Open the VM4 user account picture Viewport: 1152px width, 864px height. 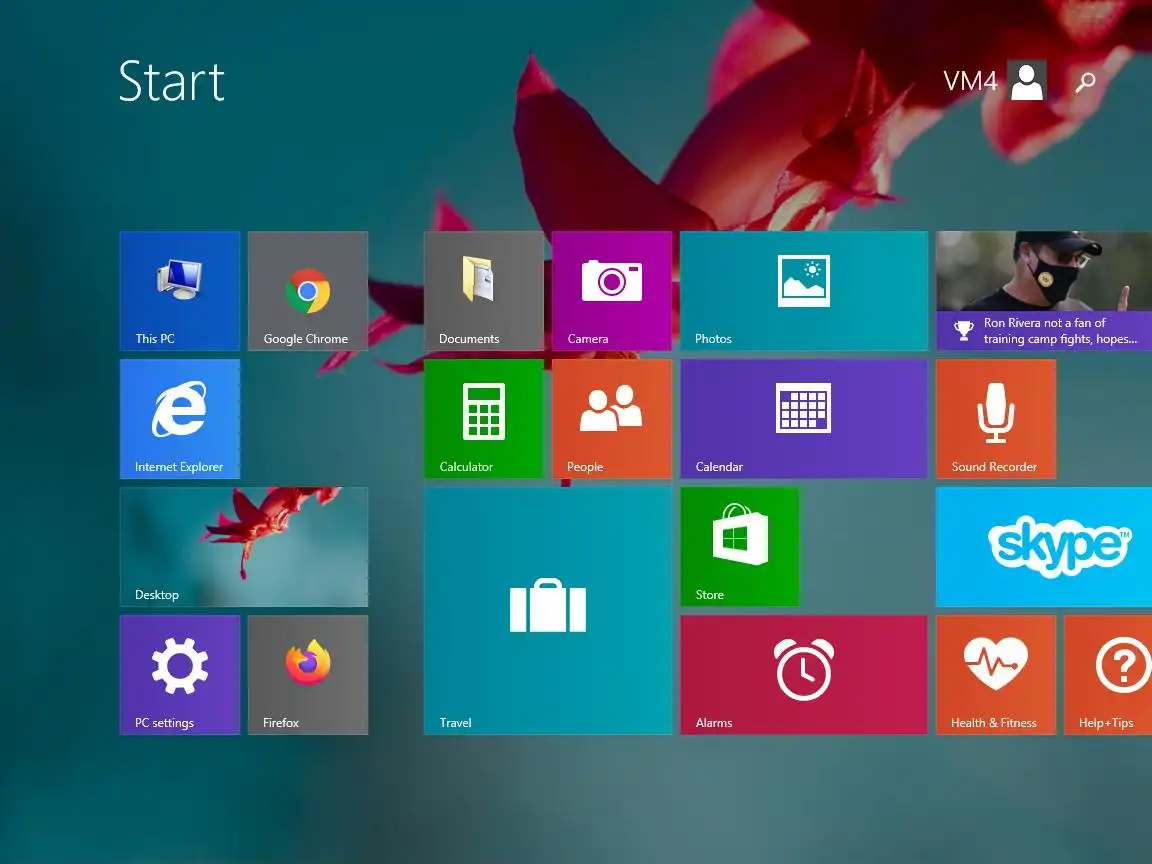click(x=1027, y=80)
